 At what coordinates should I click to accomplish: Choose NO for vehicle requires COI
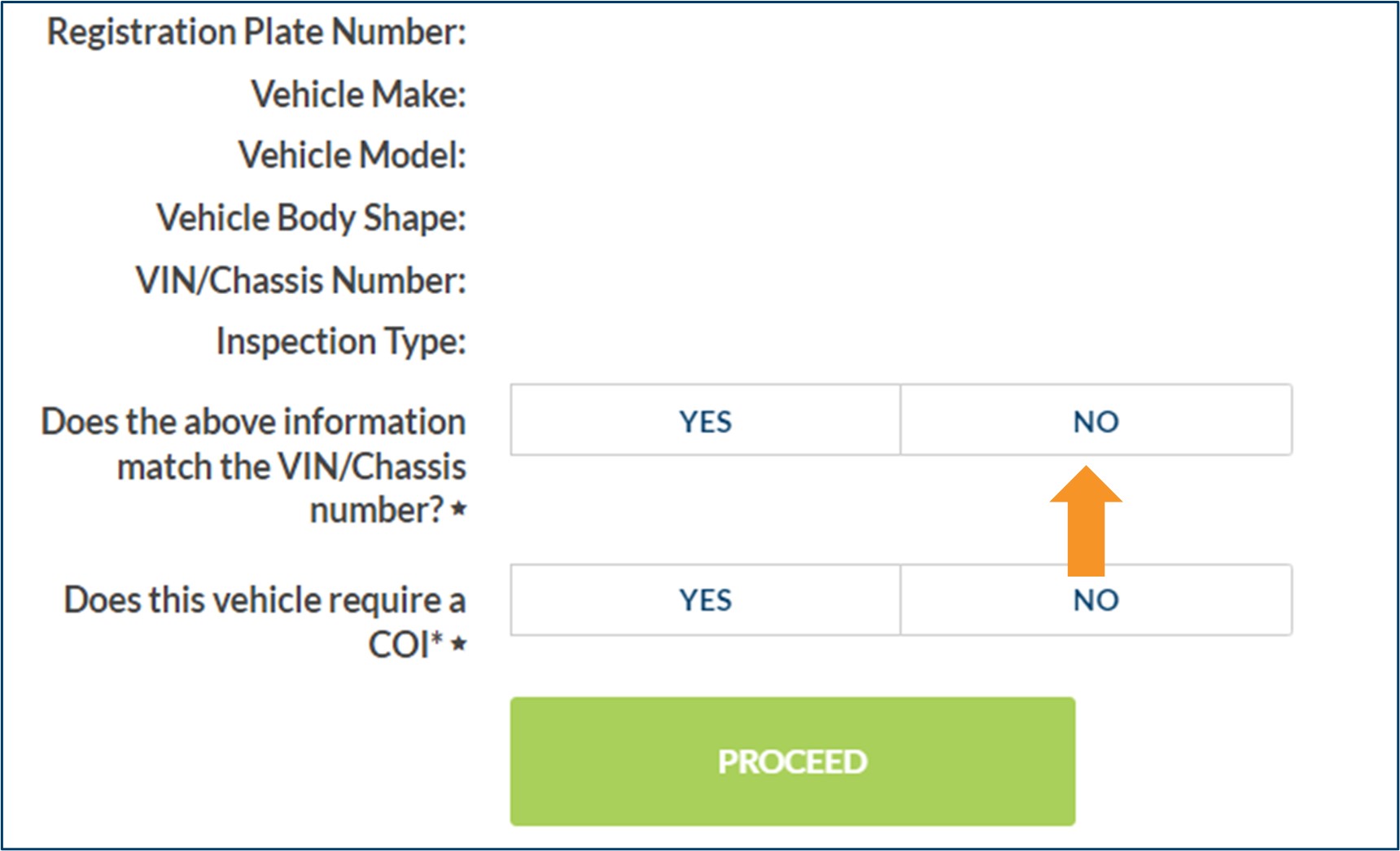[x=1096, y=600]
